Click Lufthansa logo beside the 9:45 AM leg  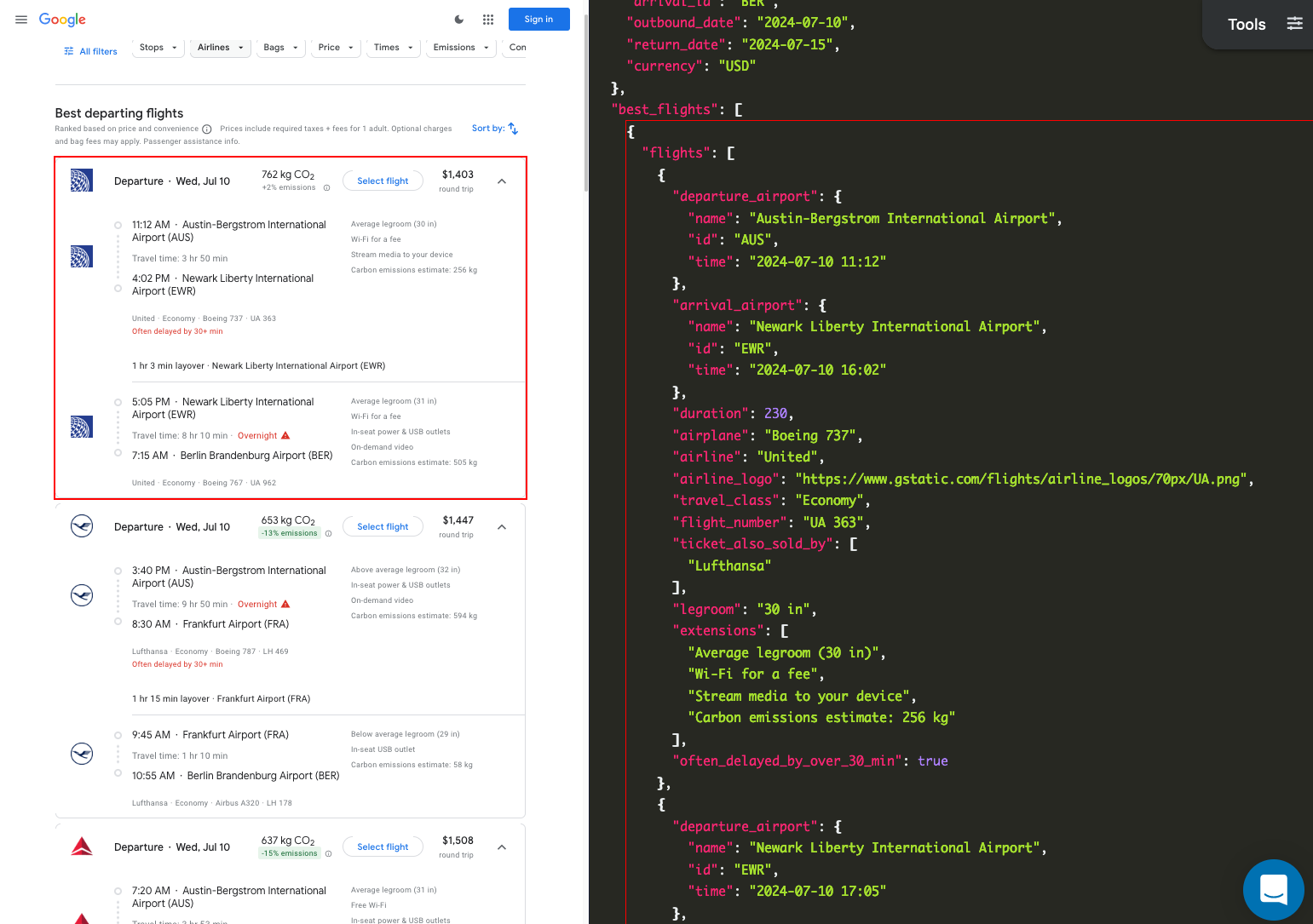(x=82, y=754)
